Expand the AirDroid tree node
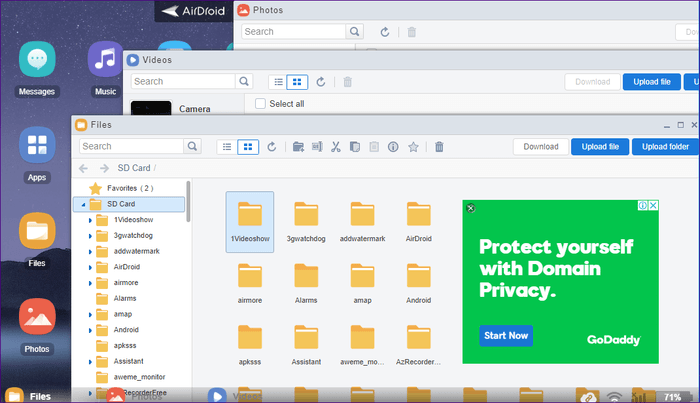Screen dimensions: 700x403 [x=90, y=267]
